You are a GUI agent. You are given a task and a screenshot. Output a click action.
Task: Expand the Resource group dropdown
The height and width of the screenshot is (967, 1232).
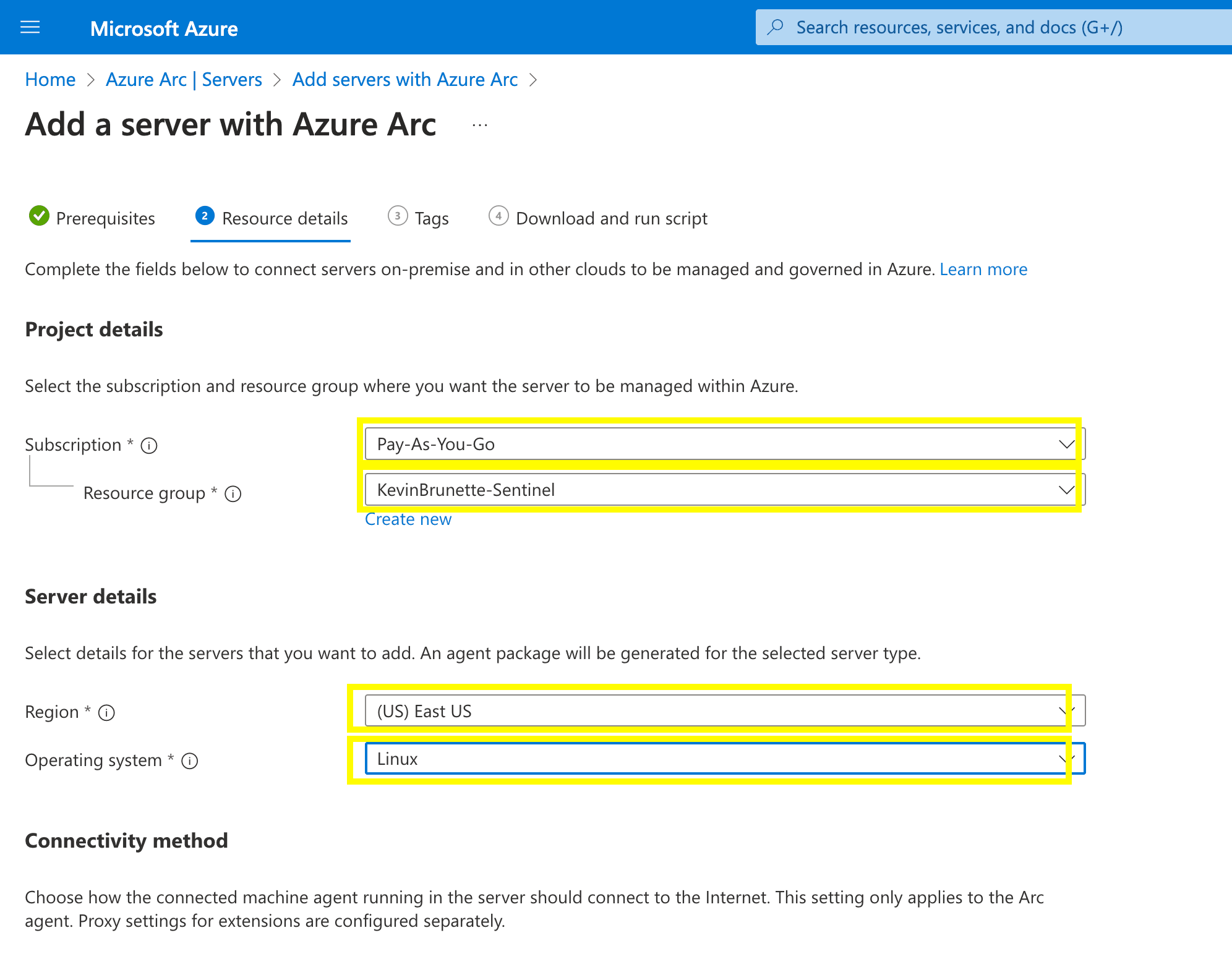click(724, 490)
